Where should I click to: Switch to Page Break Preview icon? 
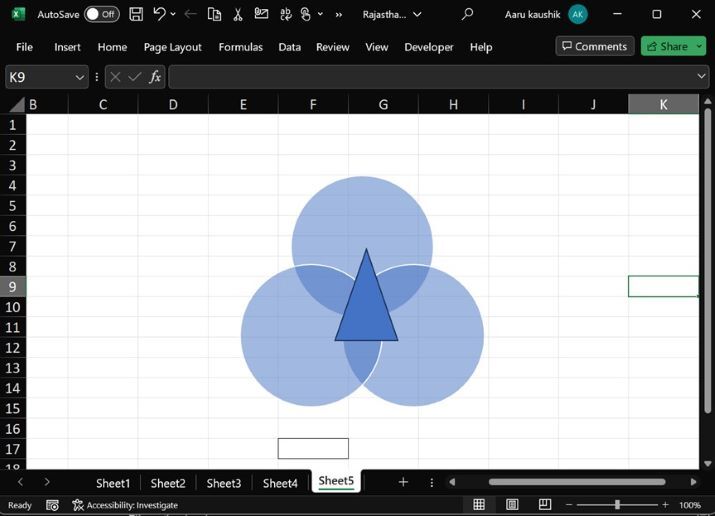pyautogui.click(x=544, y=504)
